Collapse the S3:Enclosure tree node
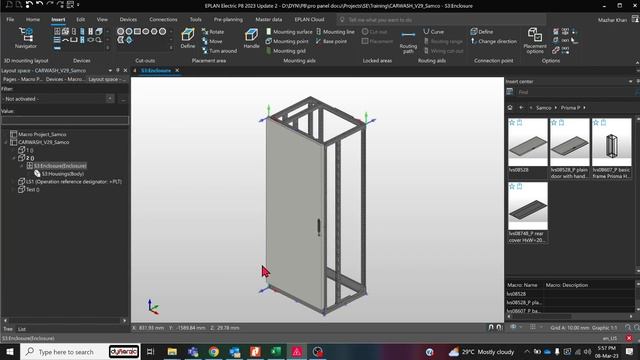 [22, 166]
